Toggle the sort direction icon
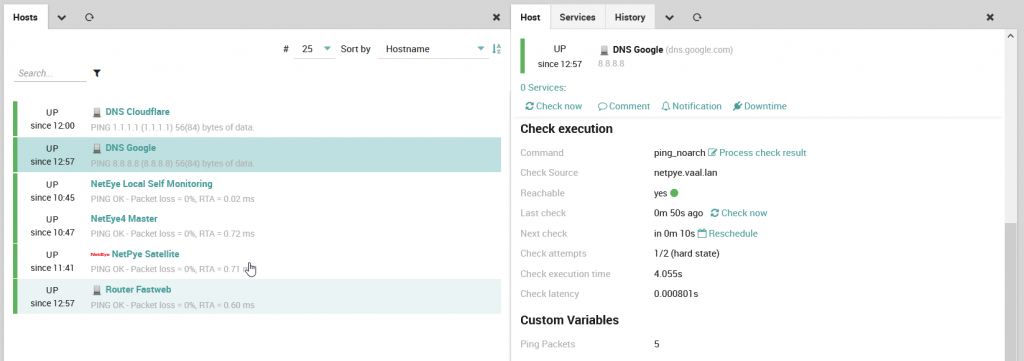The height and width of the screenshot is (361, 1024). click(496, 49)
